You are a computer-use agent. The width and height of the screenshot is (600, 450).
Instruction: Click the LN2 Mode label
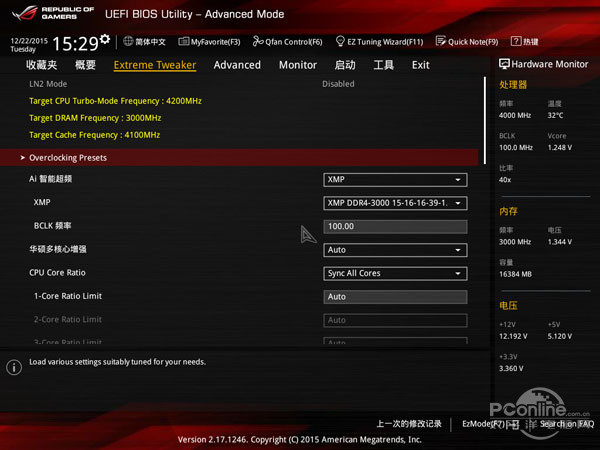[x=48, y=84]
